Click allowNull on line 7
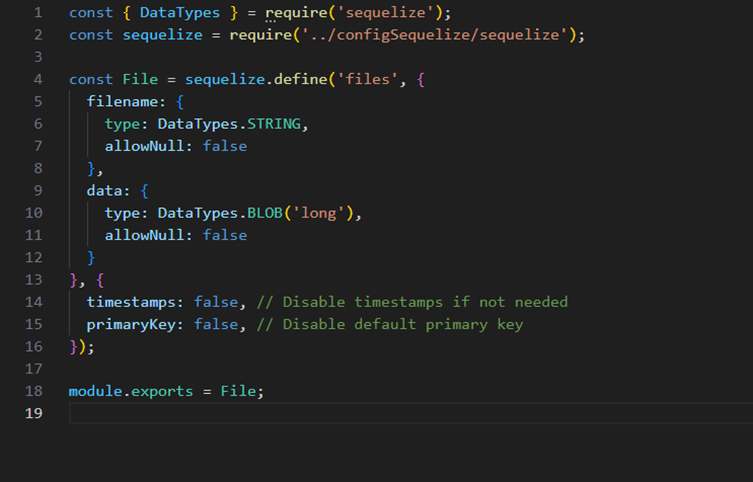Screen dimensions: 753x482 [x=144, y=146]
